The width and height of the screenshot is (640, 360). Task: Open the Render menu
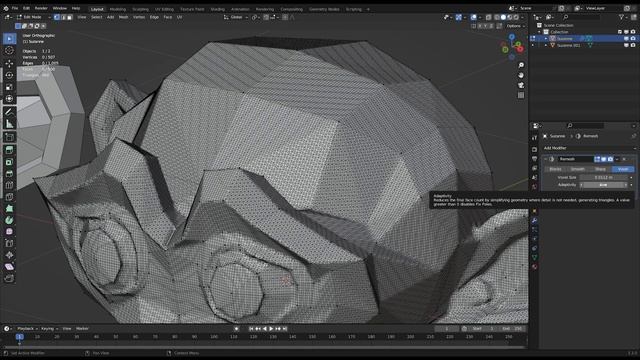pos(41,8)
